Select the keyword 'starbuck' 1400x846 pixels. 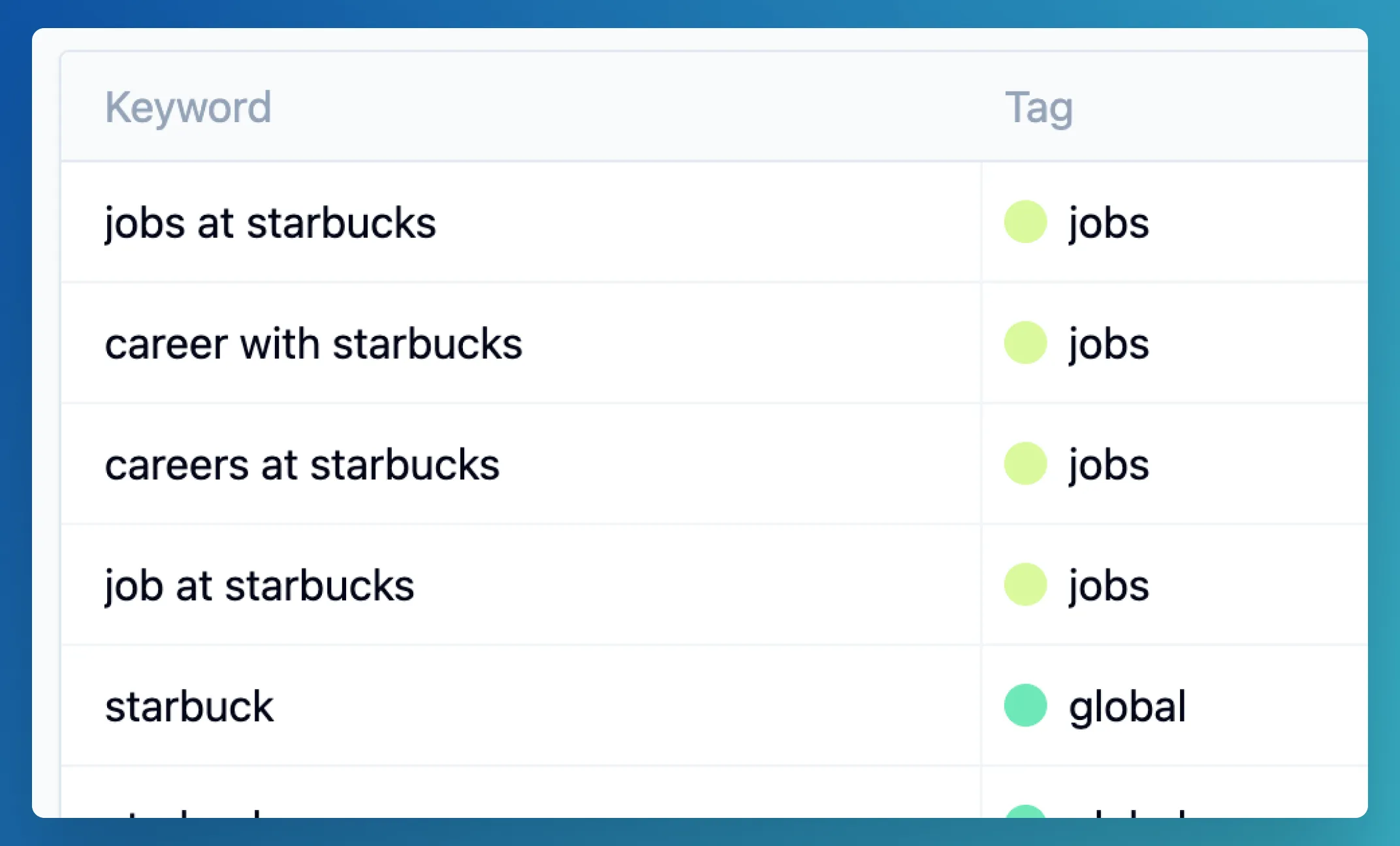189,706
